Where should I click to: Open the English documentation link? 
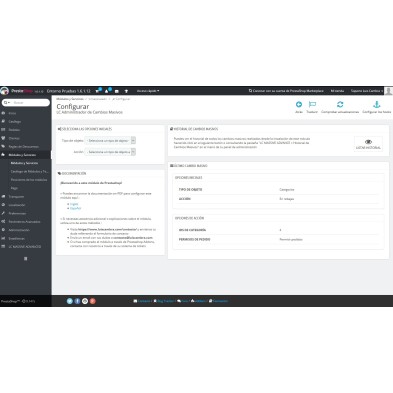pos(74,204)
